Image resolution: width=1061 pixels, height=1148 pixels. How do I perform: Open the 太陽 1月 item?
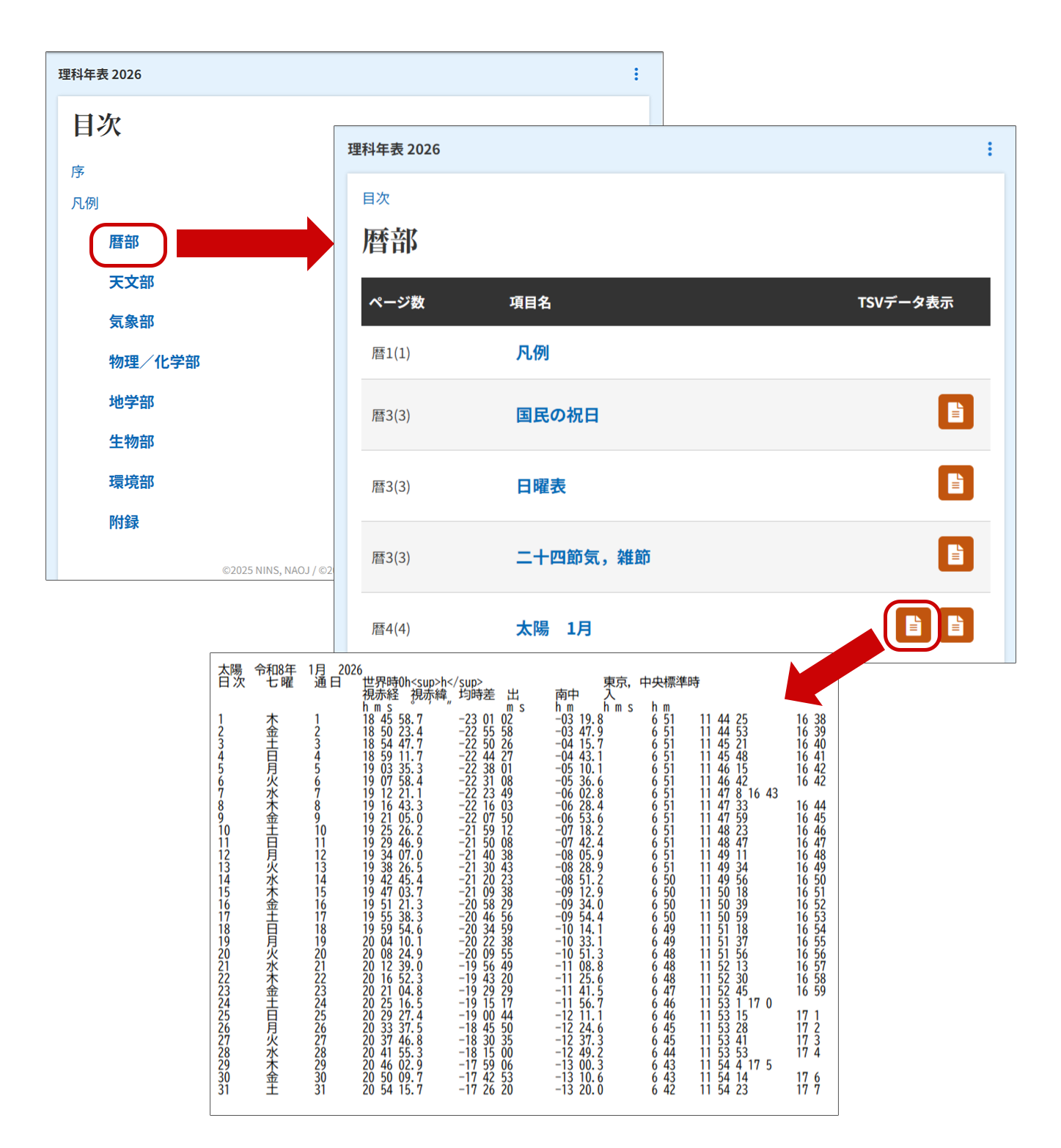(554, 629)
